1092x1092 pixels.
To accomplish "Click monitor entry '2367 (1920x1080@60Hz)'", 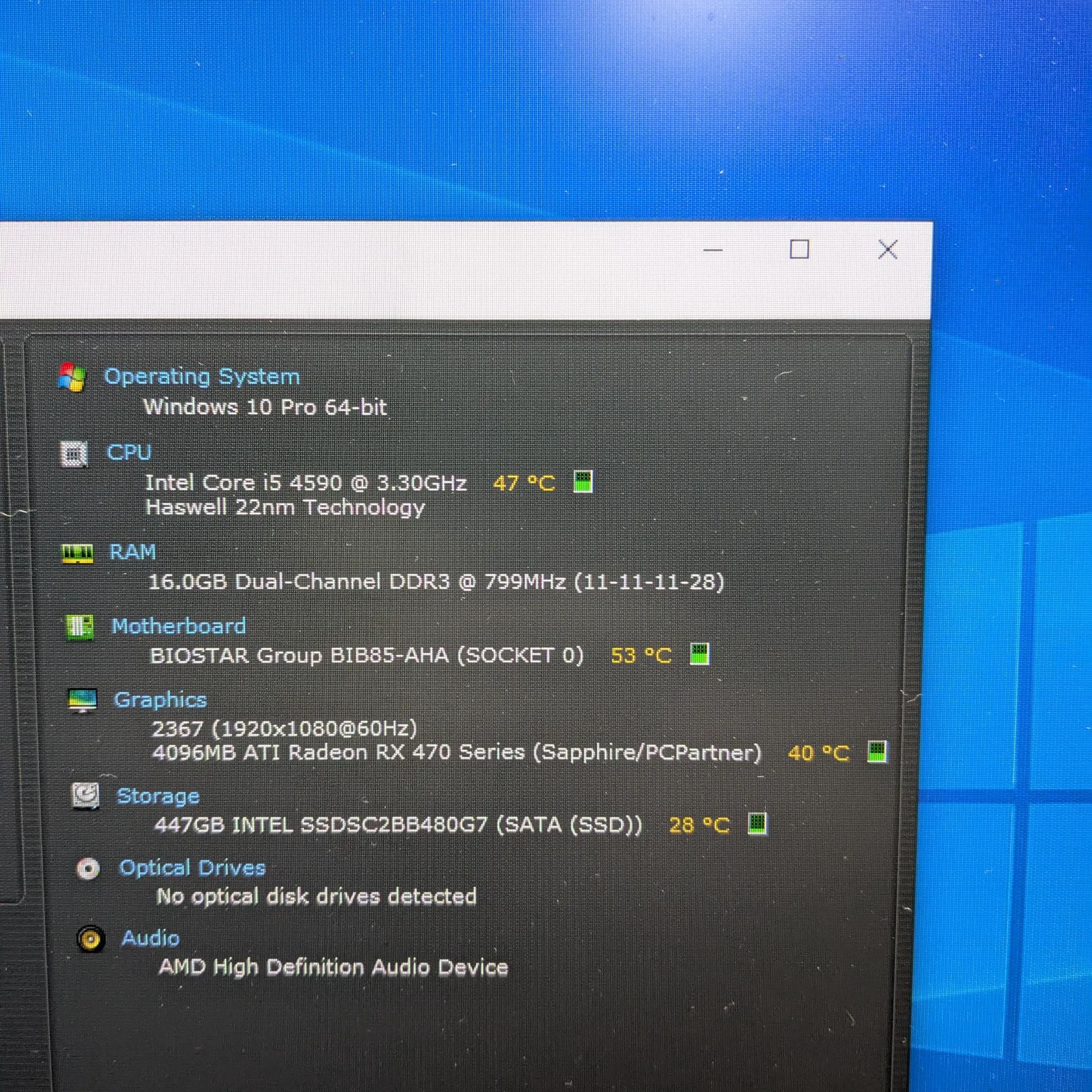I will [x=284, y=728].
